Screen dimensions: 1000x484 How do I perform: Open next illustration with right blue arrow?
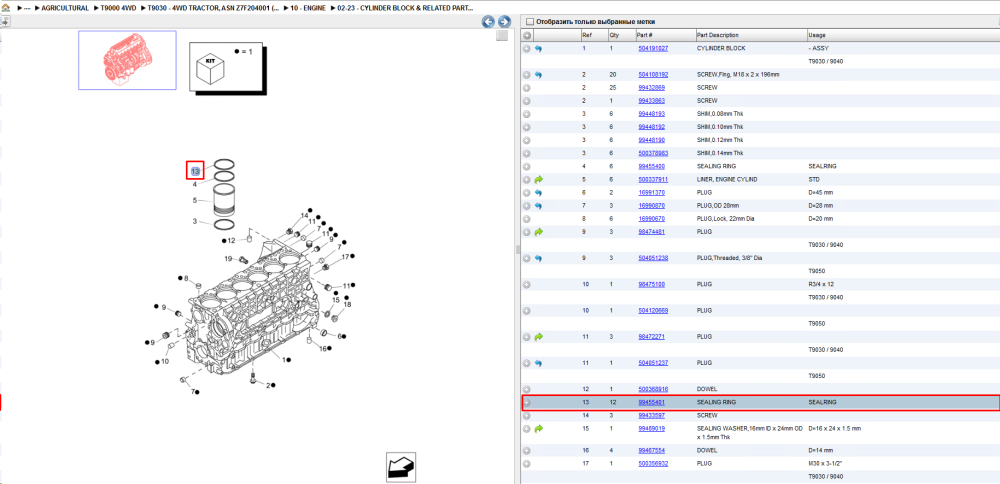504,22
